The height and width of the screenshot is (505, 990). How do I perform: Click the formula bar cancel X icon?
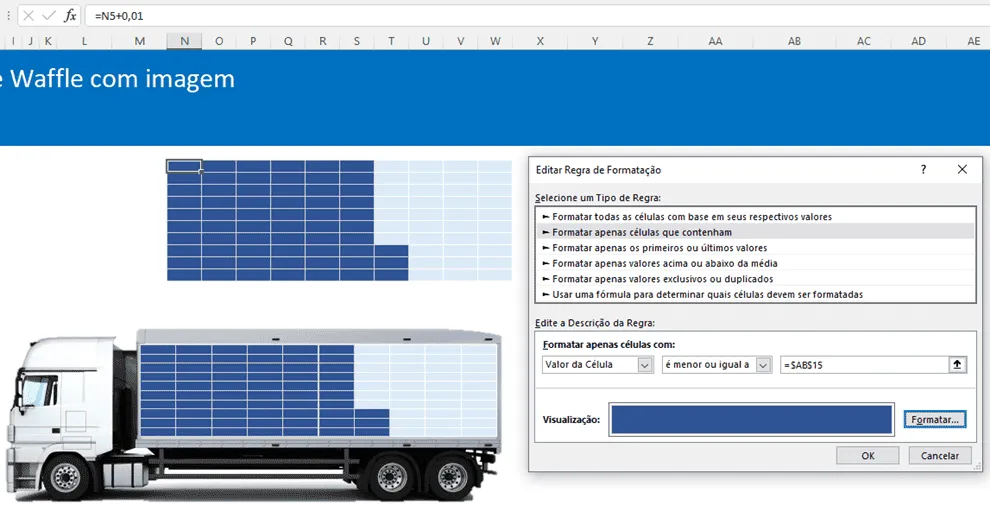[28, 16]
